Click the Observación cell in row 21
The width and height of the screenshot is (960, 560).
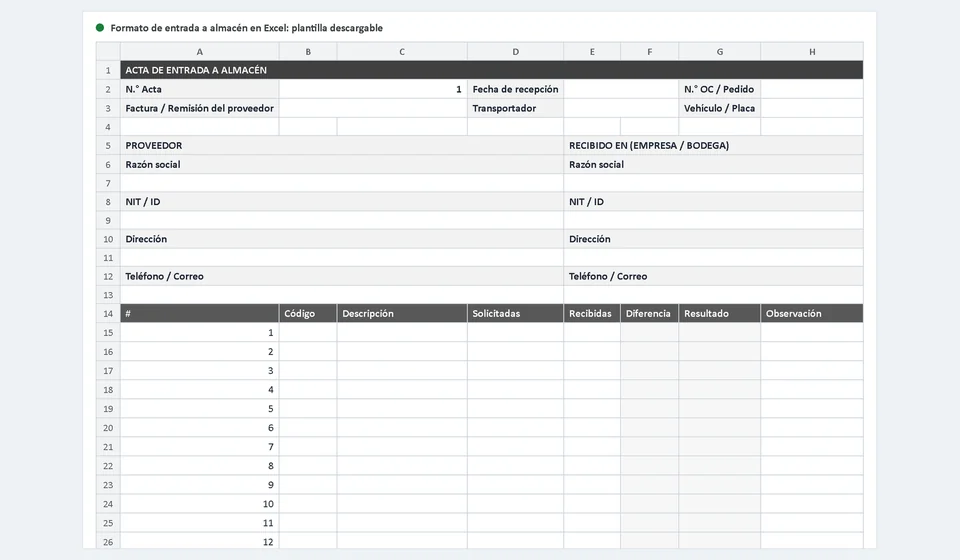812,447
